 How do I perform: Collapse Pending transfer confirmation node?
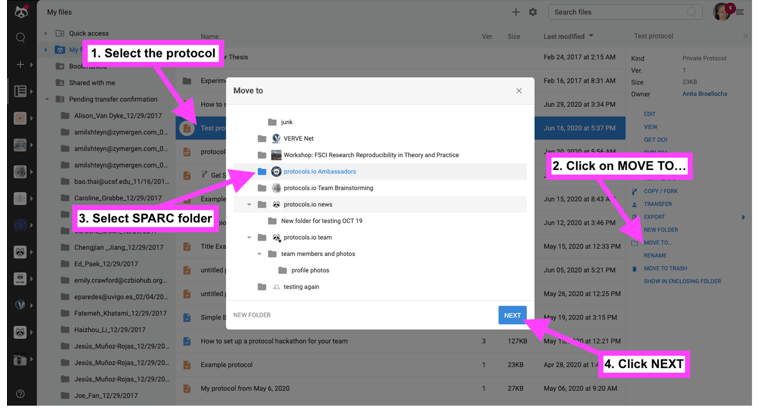(47, 99)
